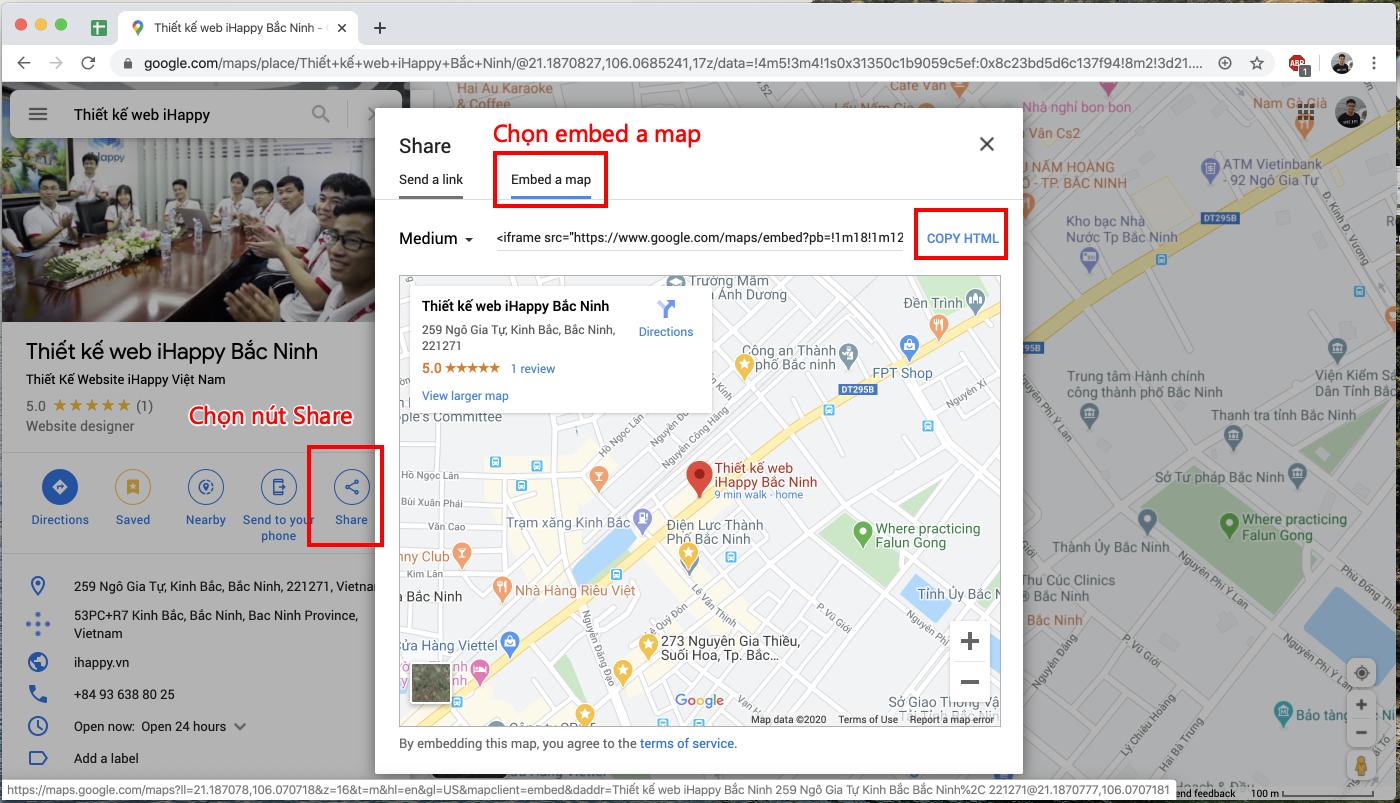The width and height of the screenshot is (1400, 803).
Task: Close the Share dialog with X
Action: tap(987, 144)
